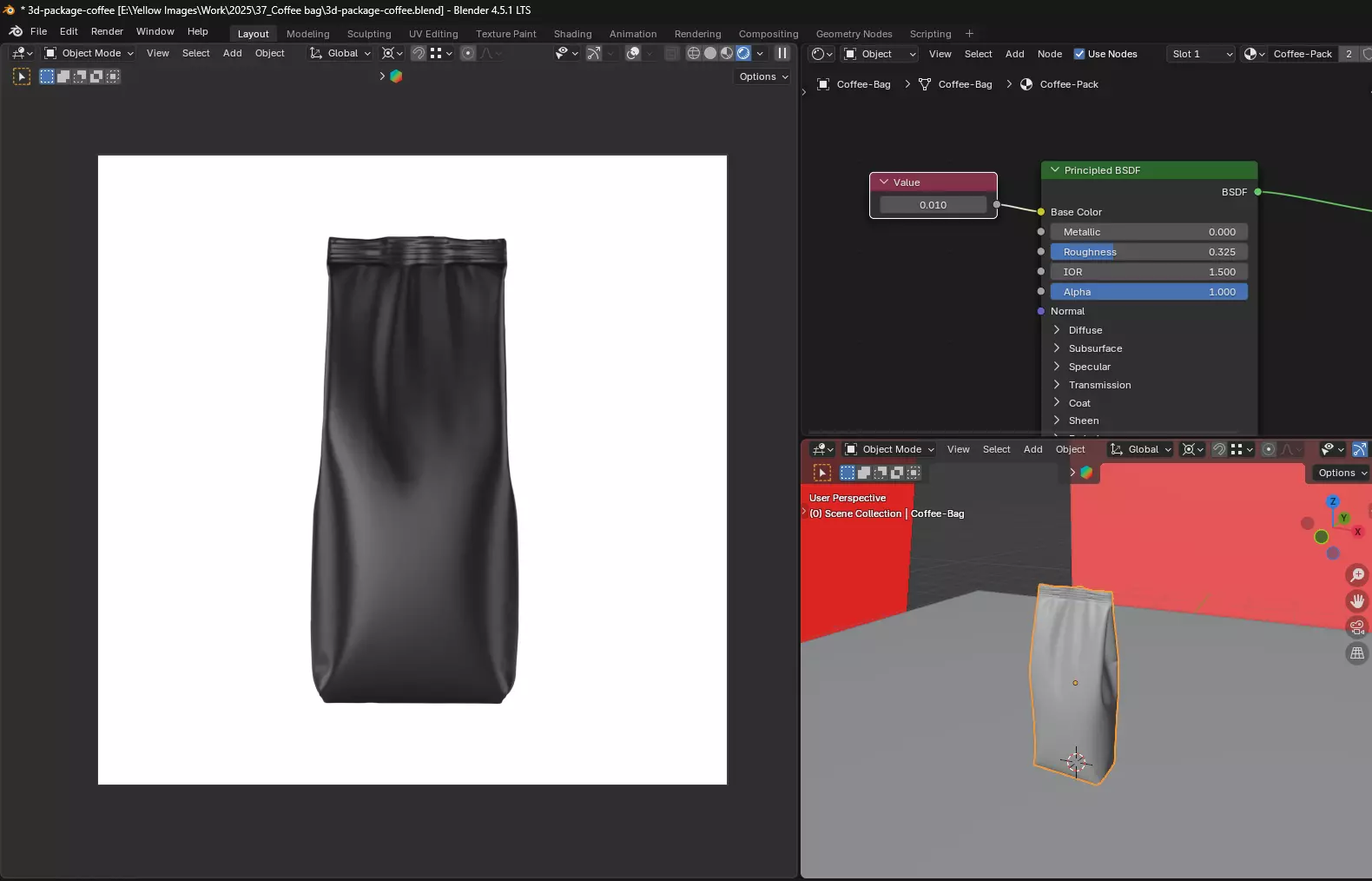Open the File menu

click(39, 31)
